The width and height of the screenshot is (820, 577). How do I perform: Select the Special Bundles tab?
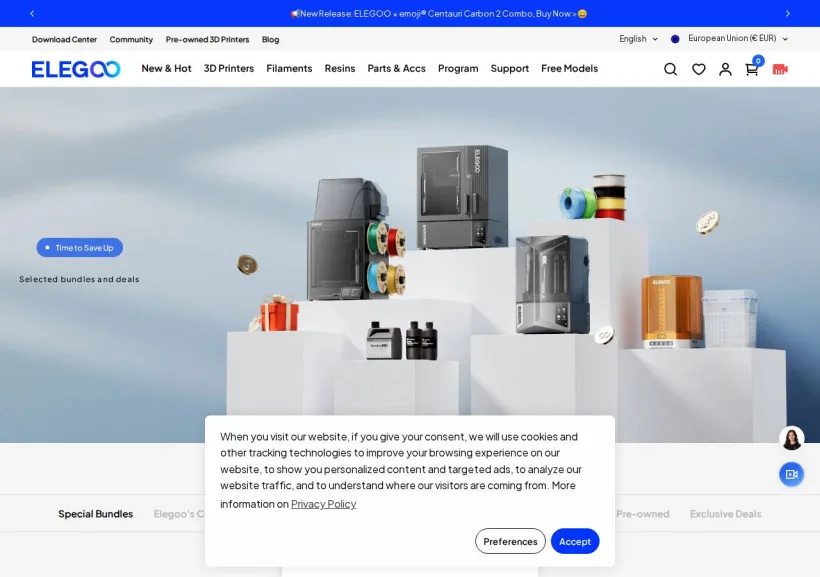click(96, 514)
